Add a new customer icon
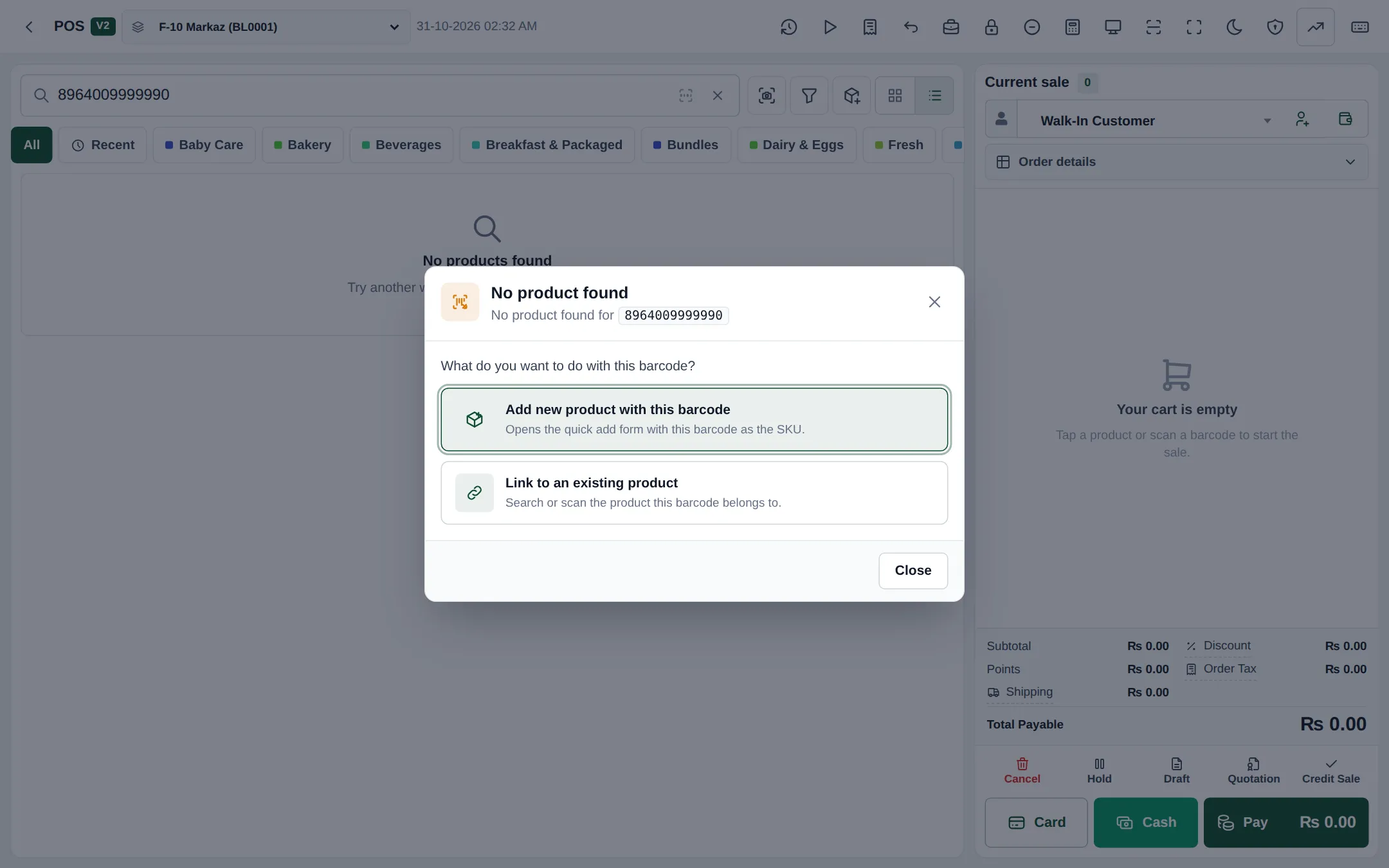Image resolution: width=1389 pixels, height=868 pixels. coord(1302,120)
